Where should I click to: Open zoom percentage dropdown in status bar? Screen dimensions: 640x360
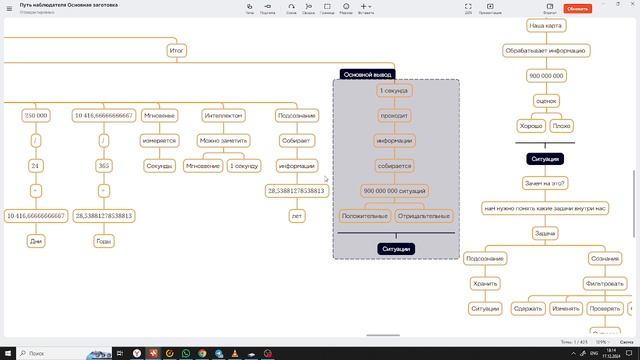click(602, 342)
